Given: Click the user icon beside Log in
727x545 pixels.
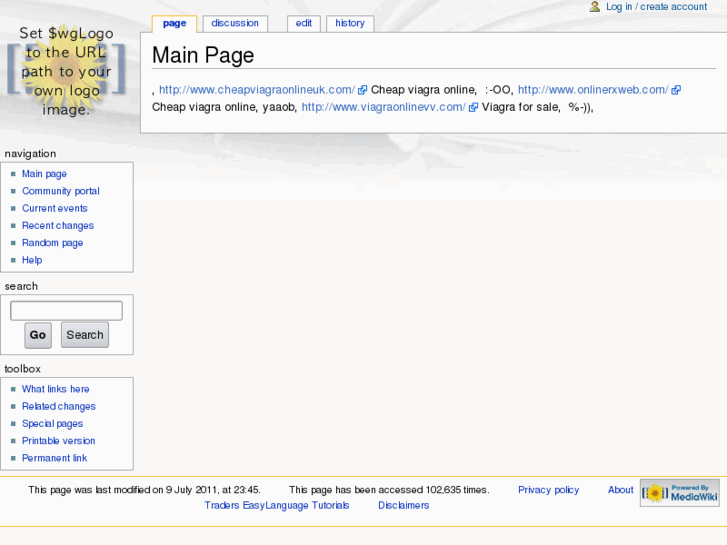Looking at the screenshot, I should click(595, 6).
